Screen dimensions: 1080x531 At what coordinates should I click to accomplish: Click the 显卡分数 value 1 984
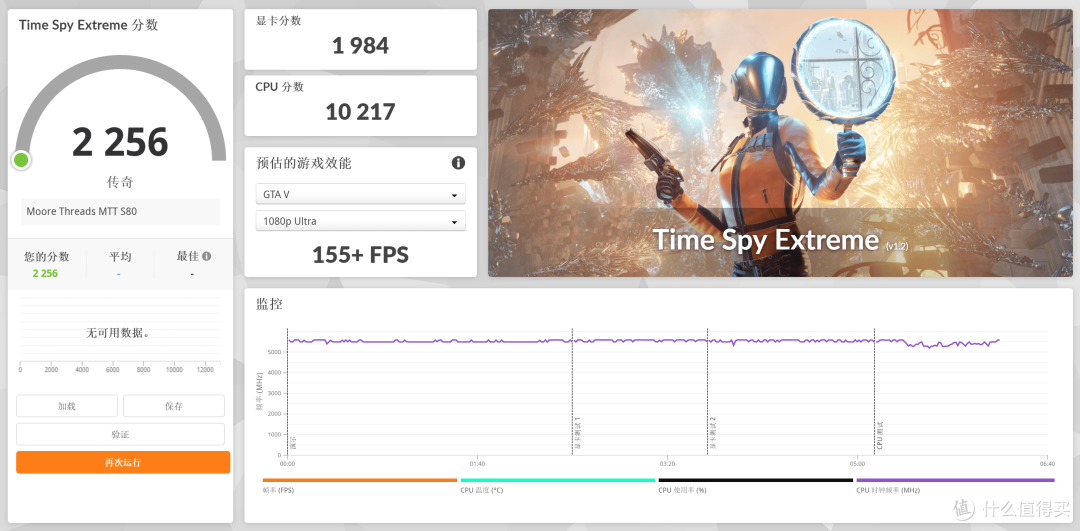click(x=360, y=46)
